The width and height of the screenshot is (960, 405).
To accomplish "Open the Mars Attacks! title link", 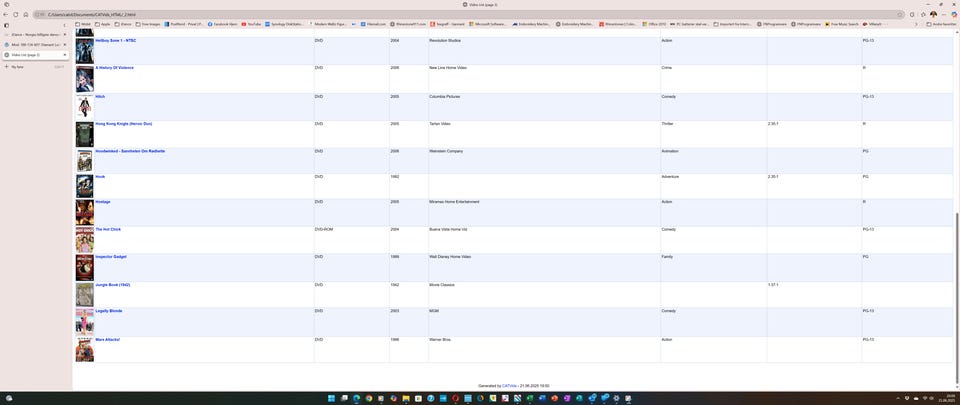I will (108, 339).
